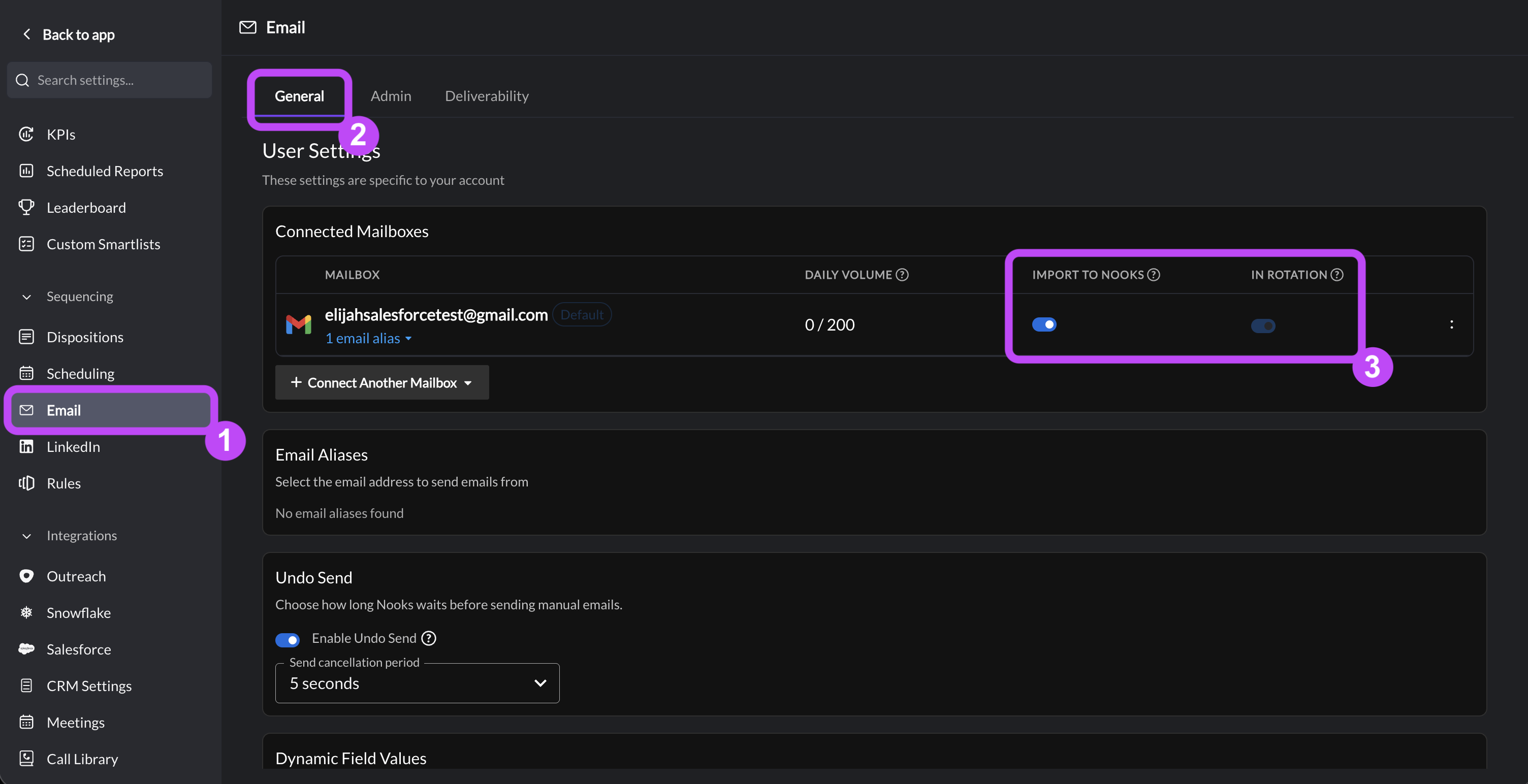Open mailbox three-dot options menu
This screenshot has width=1528, height=784.
[1451, 324]
